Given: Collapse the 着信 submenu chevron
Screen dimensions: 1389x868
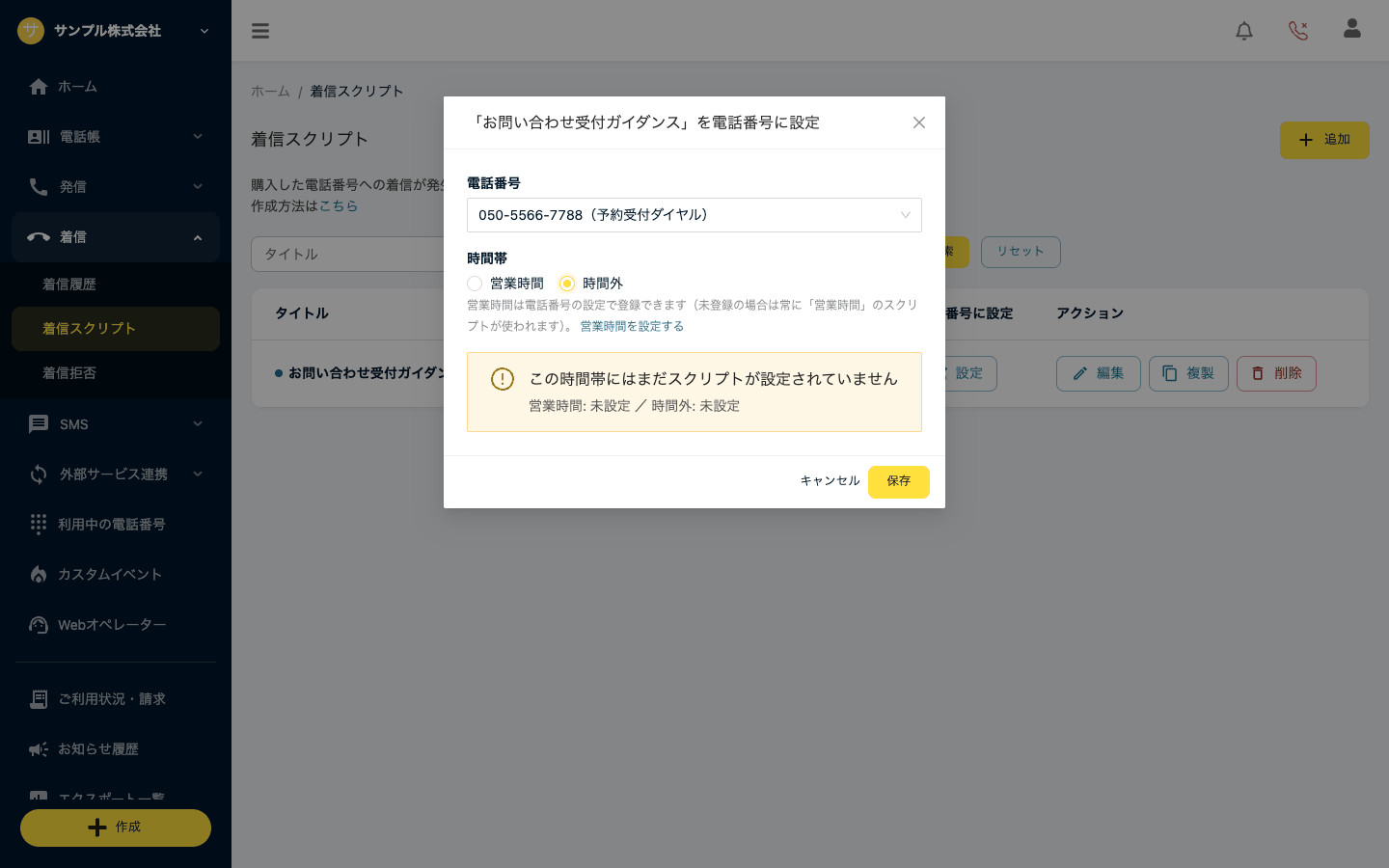Looking at the screenshot, I should click(198, 237).
